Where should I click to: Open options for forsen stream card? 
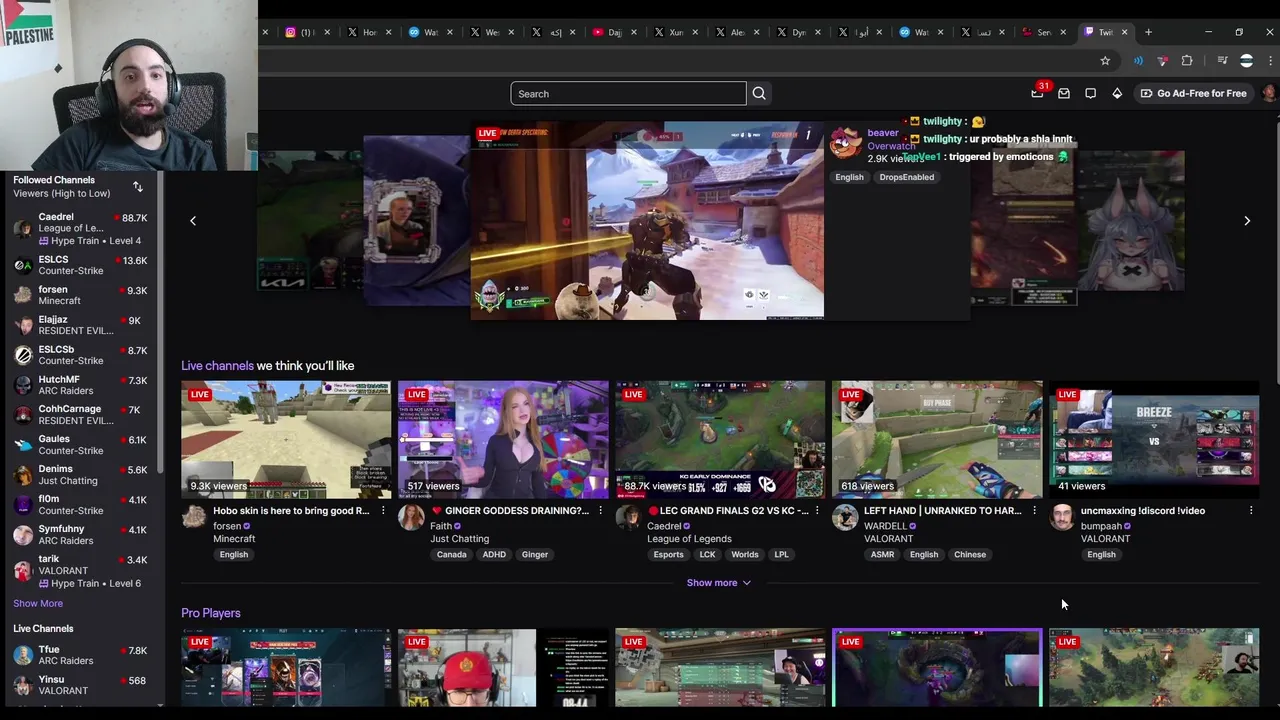click(383, 511)
